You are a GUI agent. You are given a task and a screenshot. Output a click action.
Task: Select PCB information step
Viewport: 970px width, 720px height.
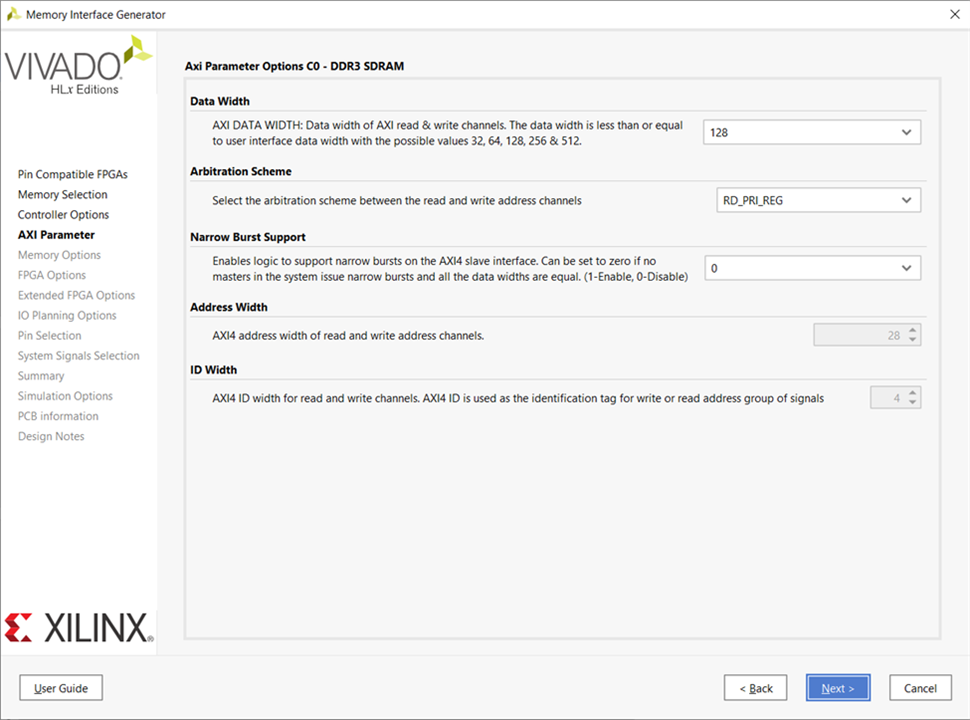[58, 416]
